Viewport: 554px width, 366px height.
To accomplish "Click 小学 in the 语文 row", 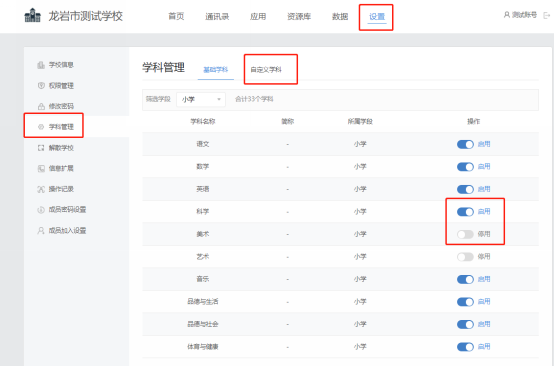I will [360, 144].
